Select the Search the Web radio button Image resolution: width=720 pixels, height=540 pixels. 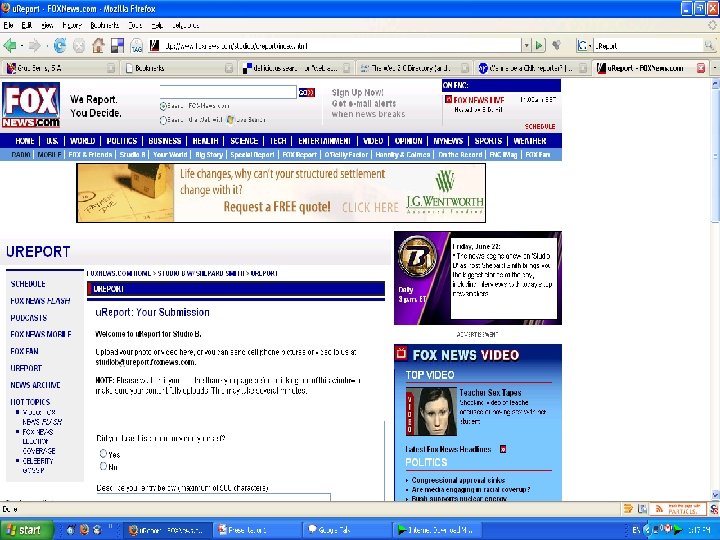[163, 120]
